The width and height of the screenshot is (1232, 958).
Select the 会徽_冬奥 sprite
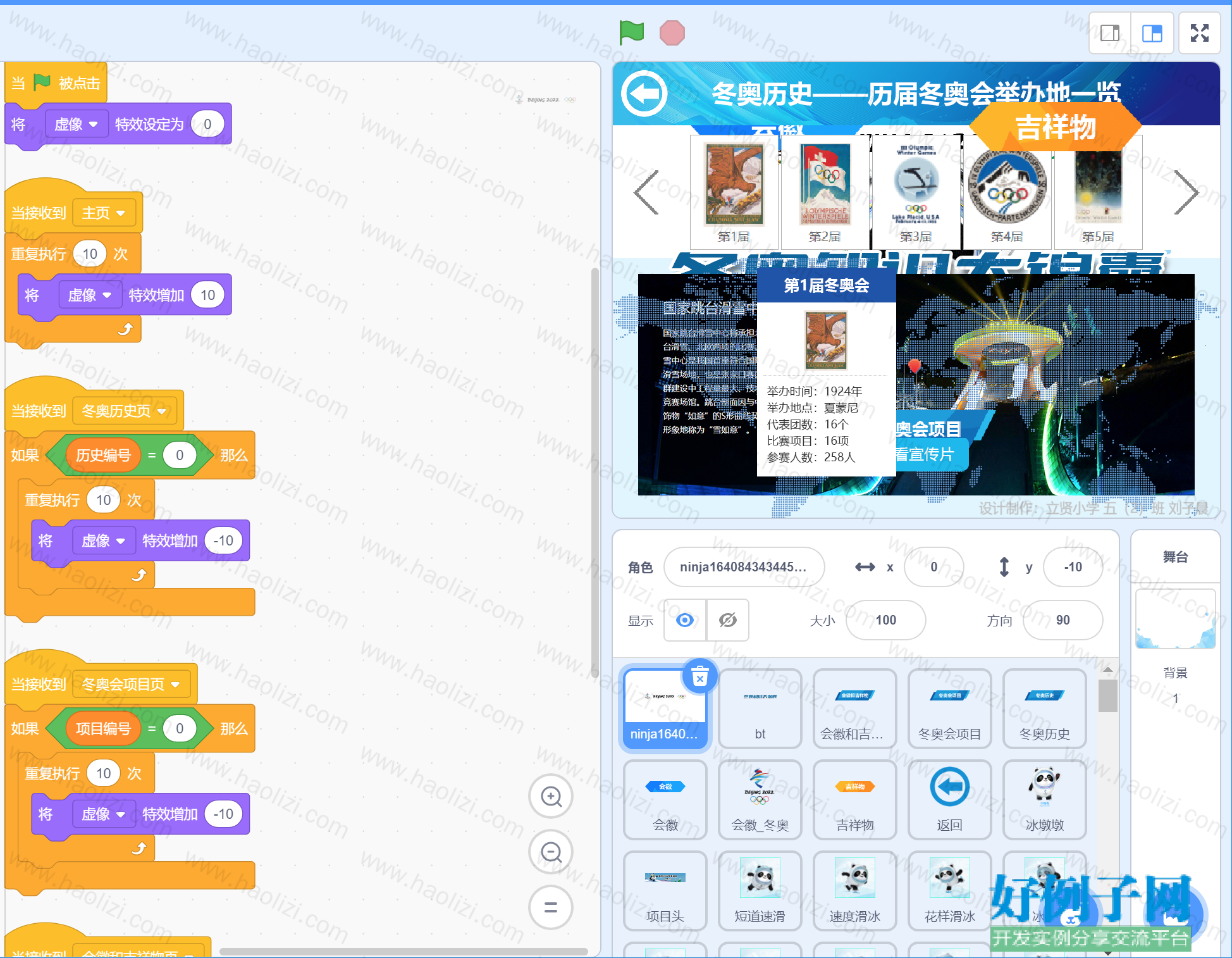point(760,800)
